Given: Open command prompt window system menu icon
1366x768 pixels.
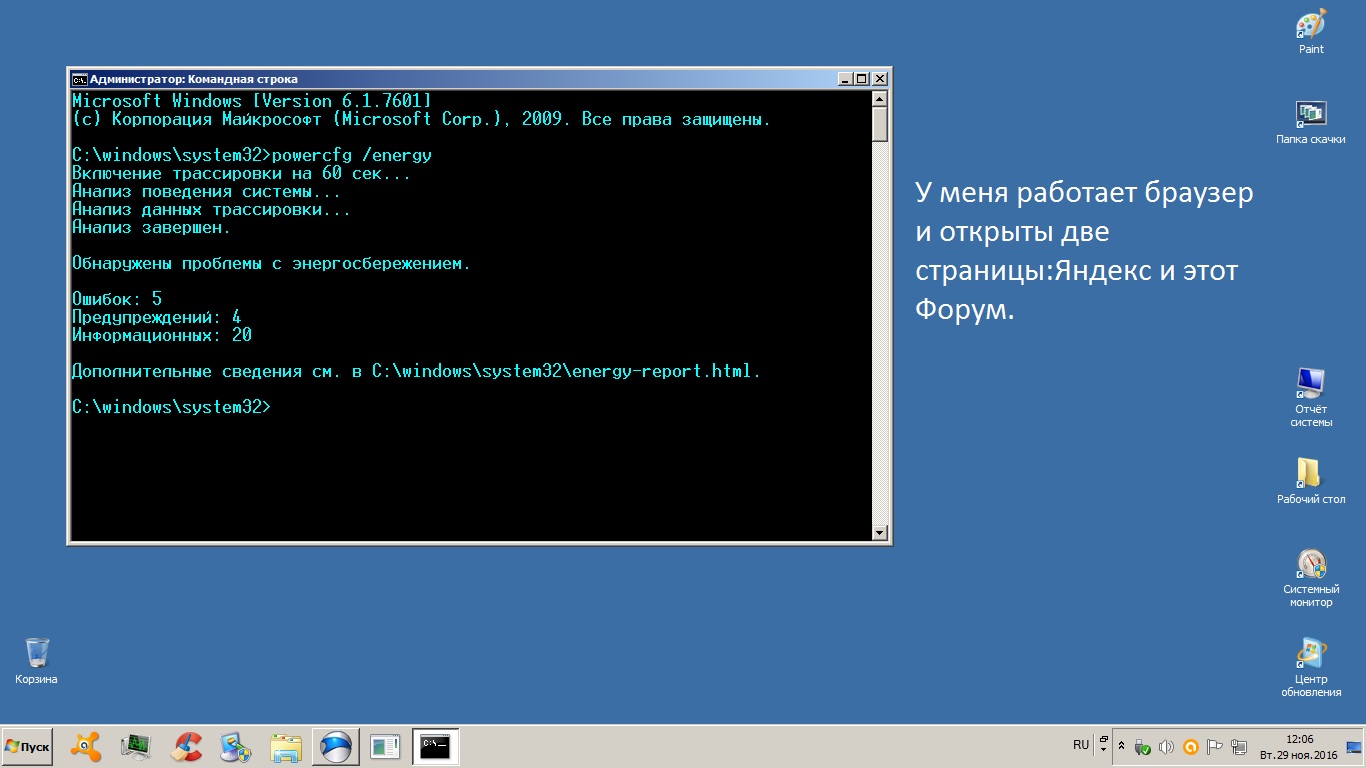Looking at the screenshot, I should [x=79, y=79].
